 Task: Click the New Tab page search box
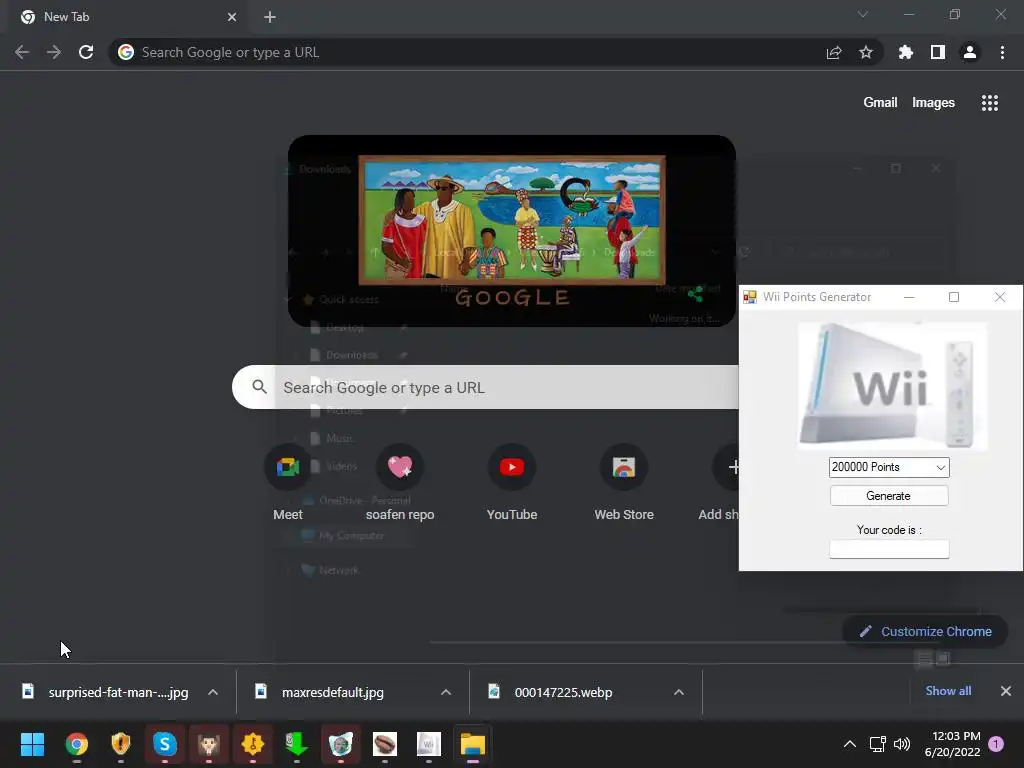pyautogui.click(x=485, y=387)
